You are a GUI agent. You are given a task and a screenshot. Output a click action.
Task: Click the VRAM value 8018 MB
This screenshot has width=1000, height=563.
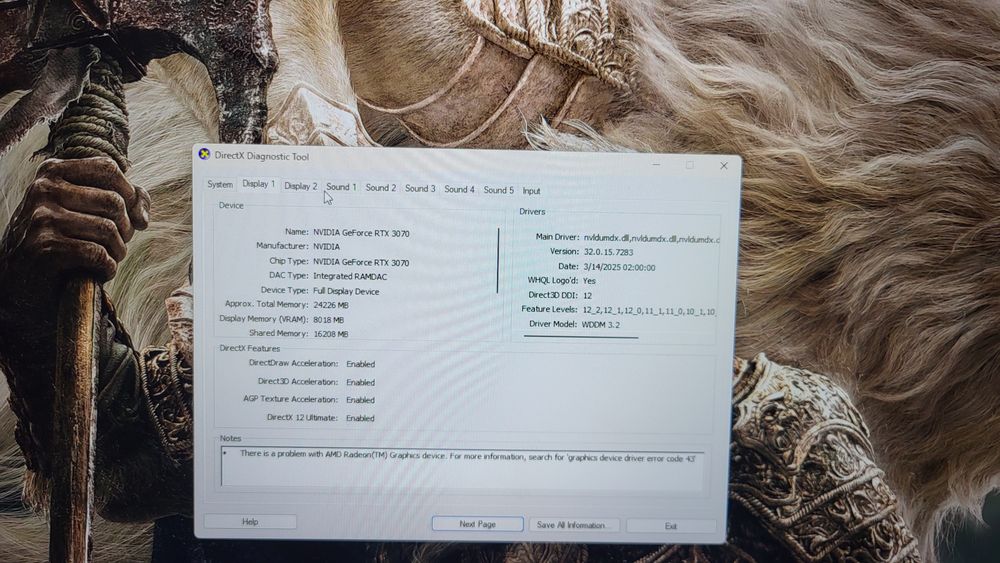[328, 320]
